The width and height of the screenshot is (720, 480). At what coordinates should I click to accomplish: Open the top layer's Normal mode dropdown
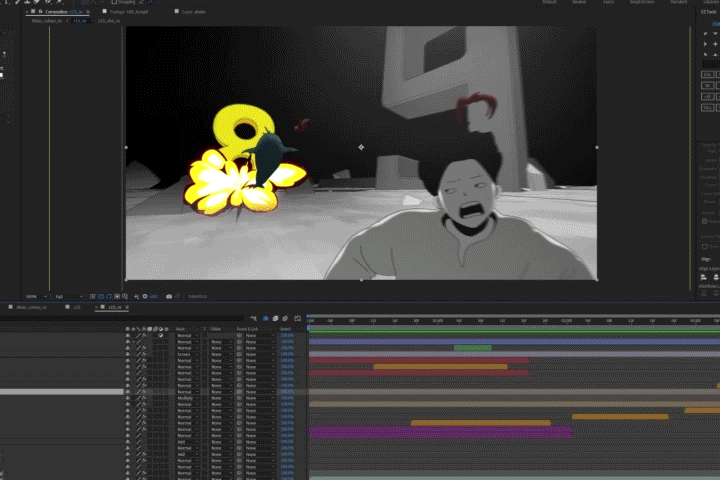[x=187, y=336]
